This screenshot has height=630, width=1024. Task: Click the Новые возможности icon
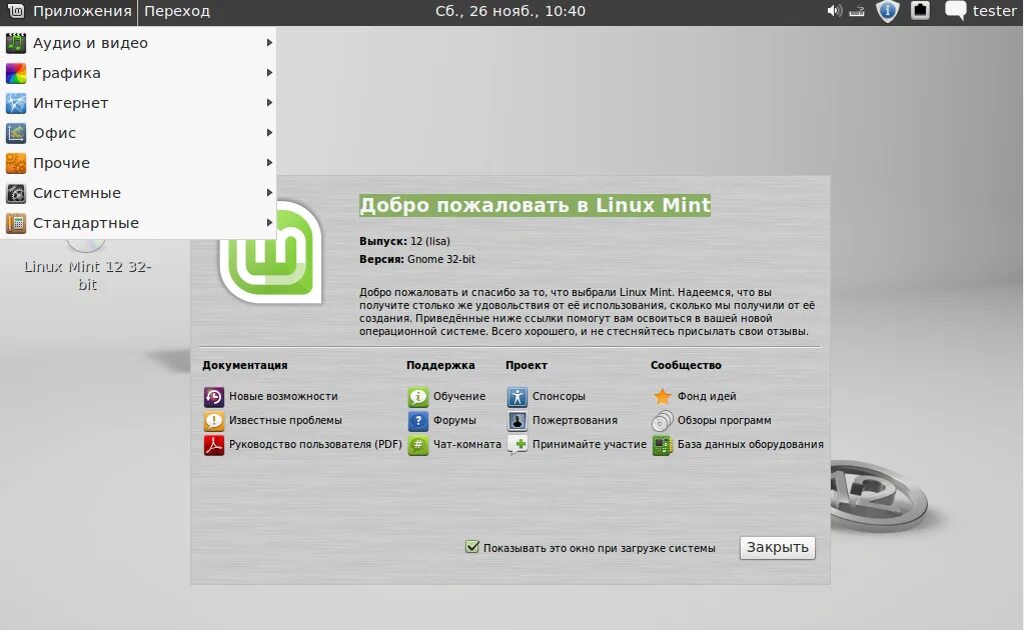pyautogui.click(x=214, y=396)
